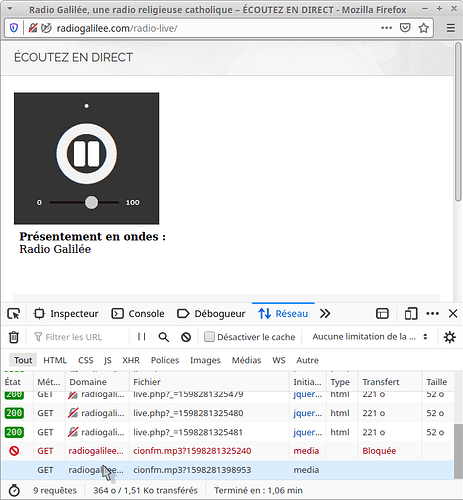The image size is (463, 500).
Task: Click the 9 requêtes status entry
Action: pos(55,490)
